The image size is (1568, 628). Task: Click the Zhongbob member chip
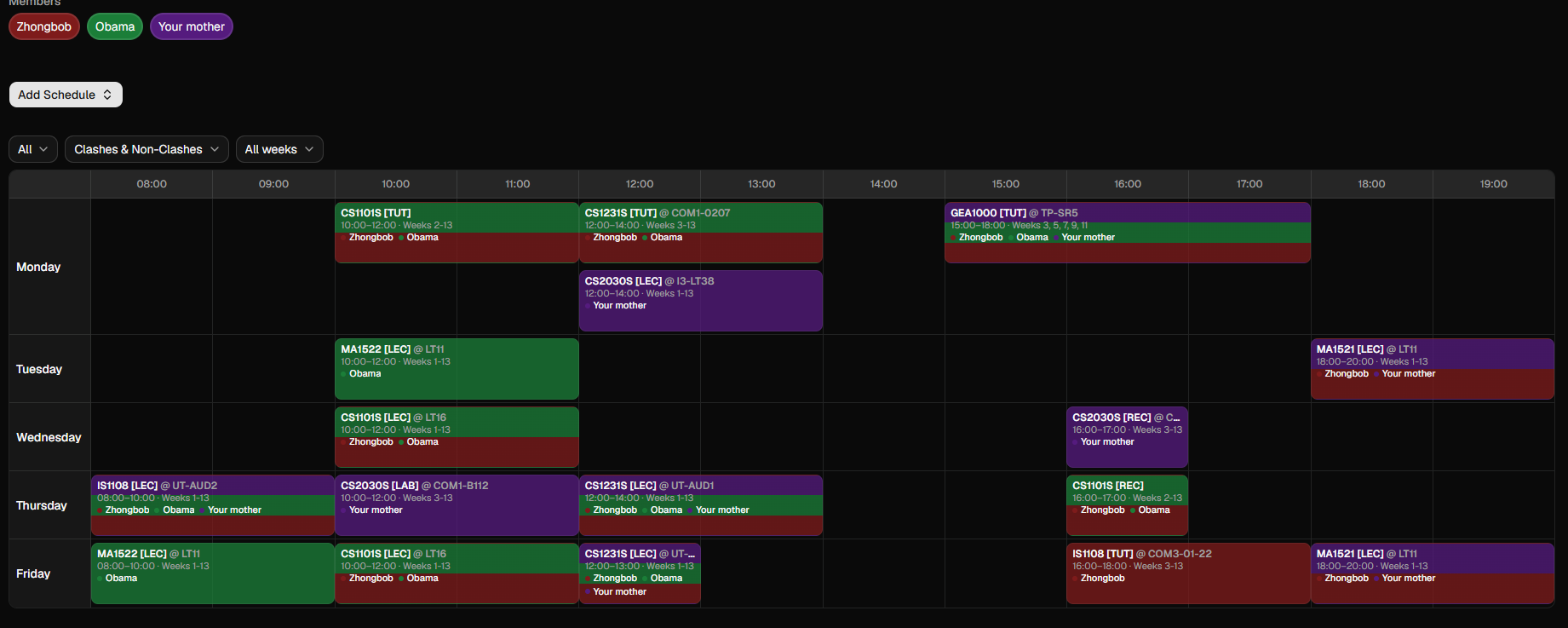tap(44, 26)
